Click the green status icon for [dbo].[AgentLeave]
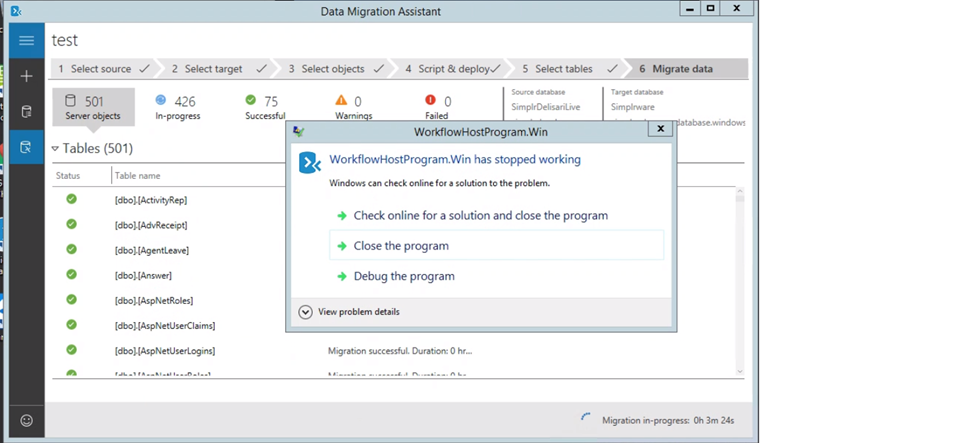The height and width of the screenshot is (443, 969). pyautogui.click(x=72, y=250)
